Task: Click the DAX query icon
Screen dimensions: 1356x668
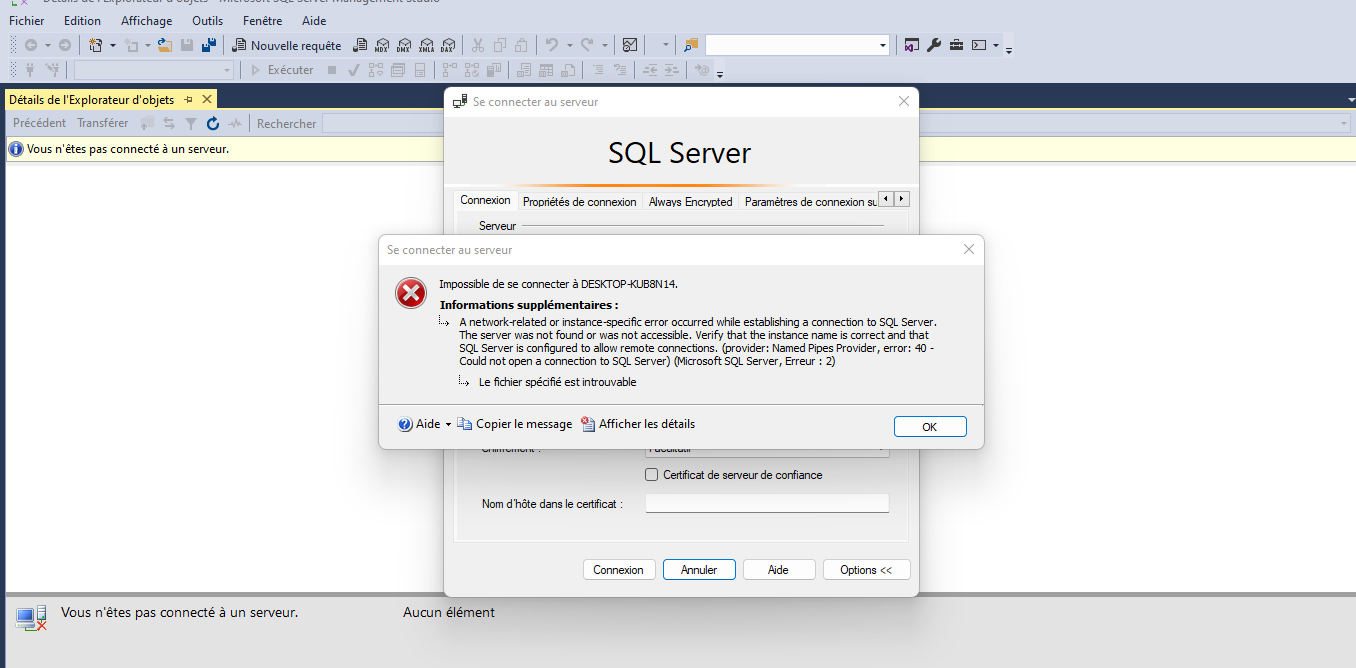Action: (x=448, y=45)
